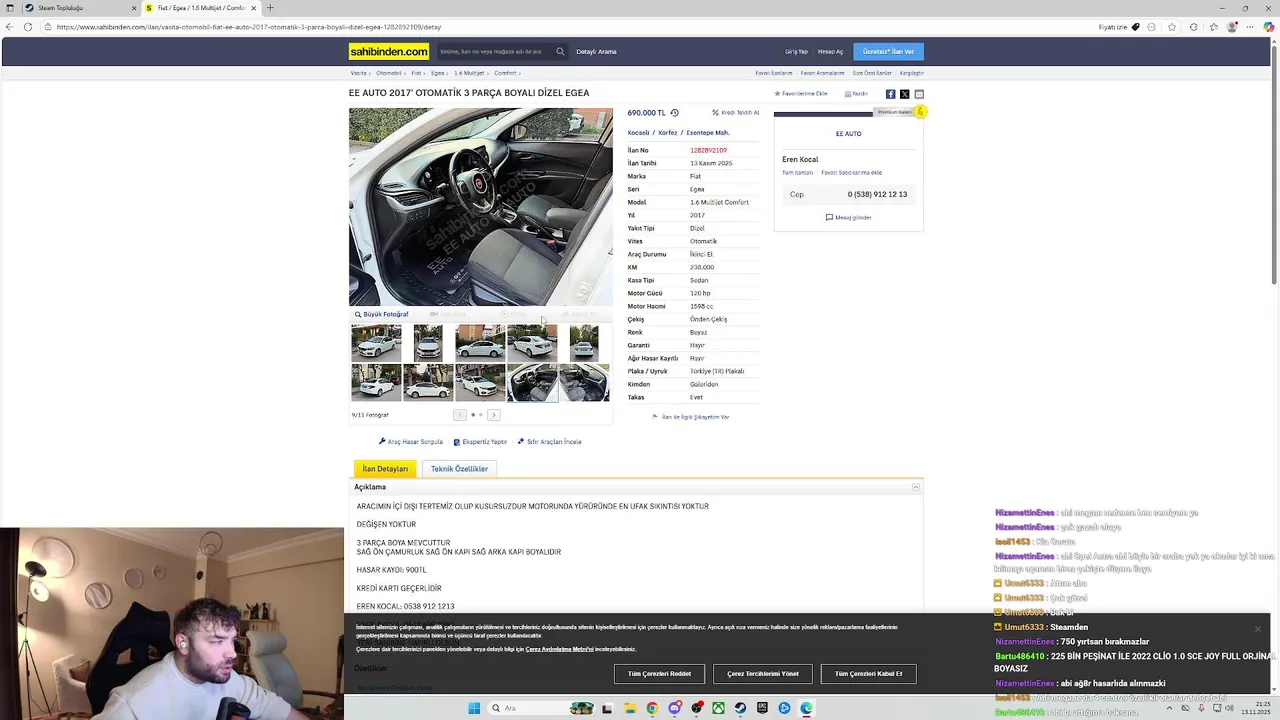The width and height of the screenshot is (1280, 720).
Task: Open seller's Tüm İlanları link
Action: (x=797, y=173)
